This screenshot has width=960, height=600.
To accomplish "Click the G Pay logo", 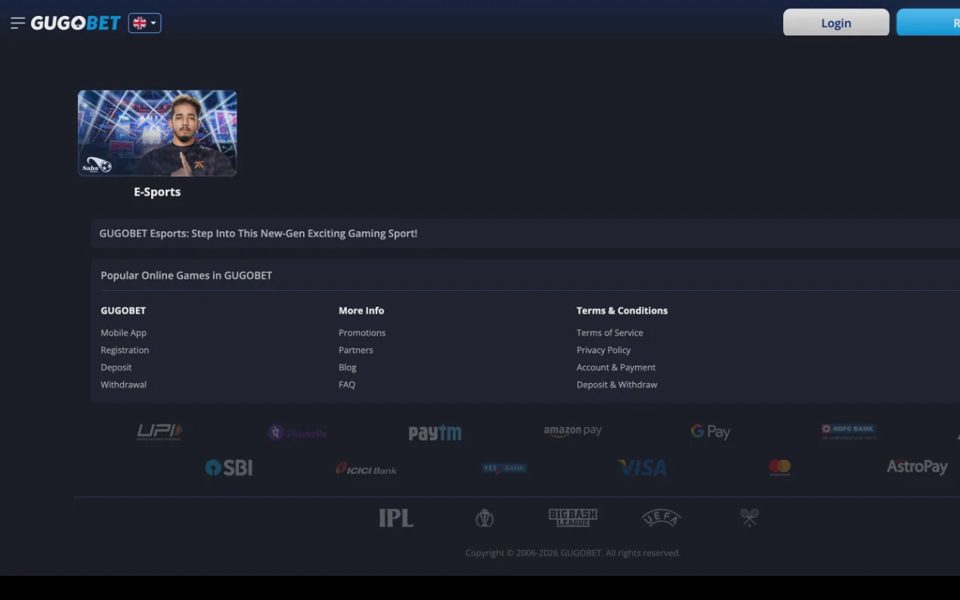I will [x=710, y=432].
